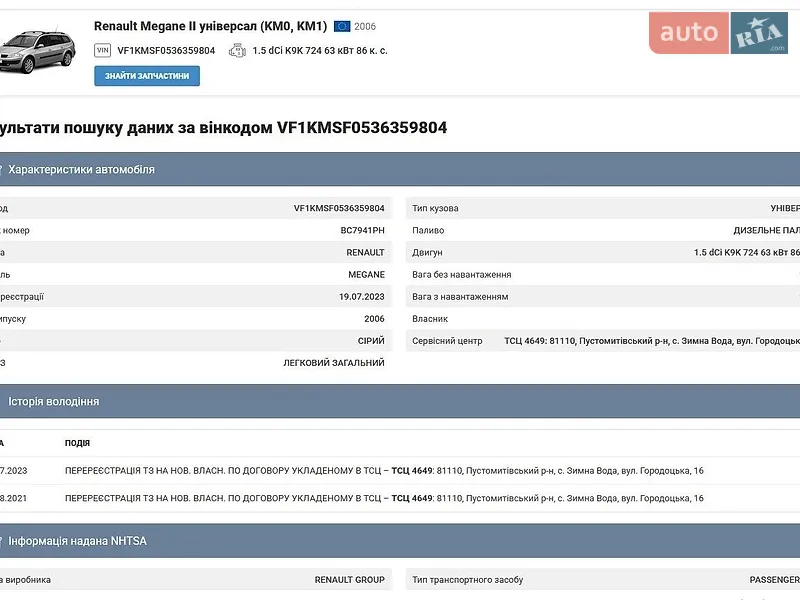Select the Історія володіння section header
800x600 pixels.
400,402
